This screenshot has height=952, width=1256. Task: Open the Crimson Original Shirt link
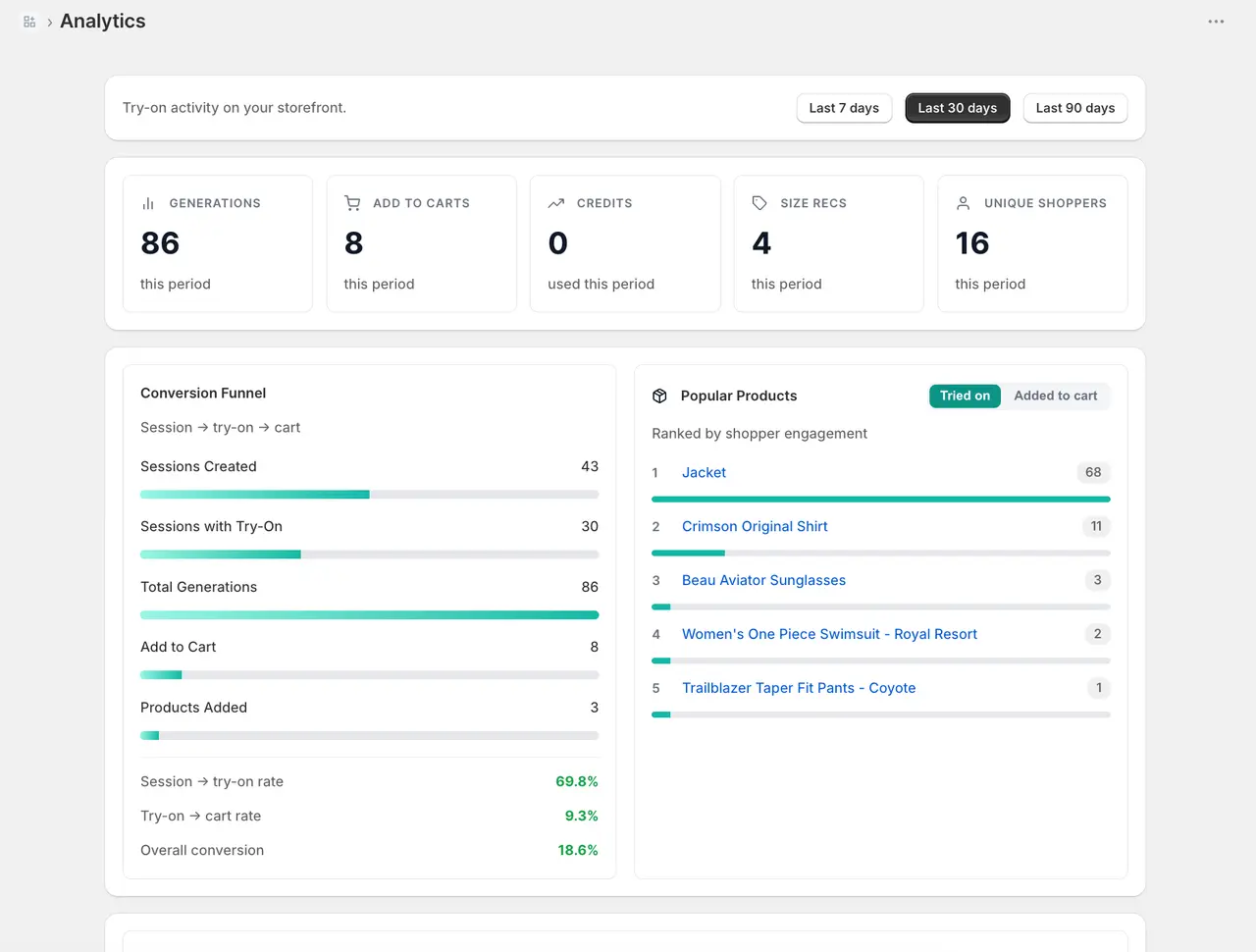click(755, 526)
